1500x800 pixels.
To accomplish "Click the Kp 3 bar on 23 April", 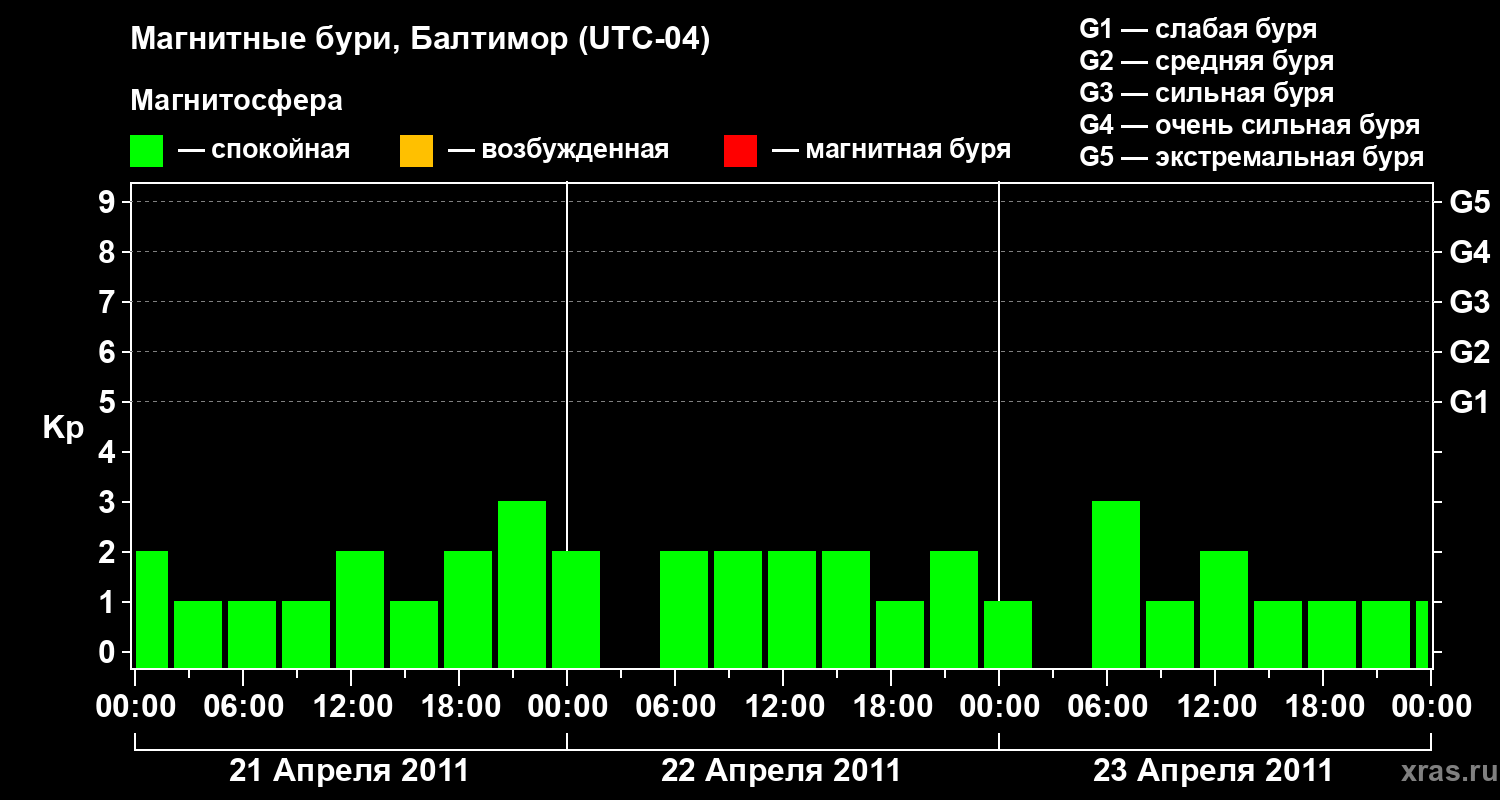I will (x=1116, y=584).
